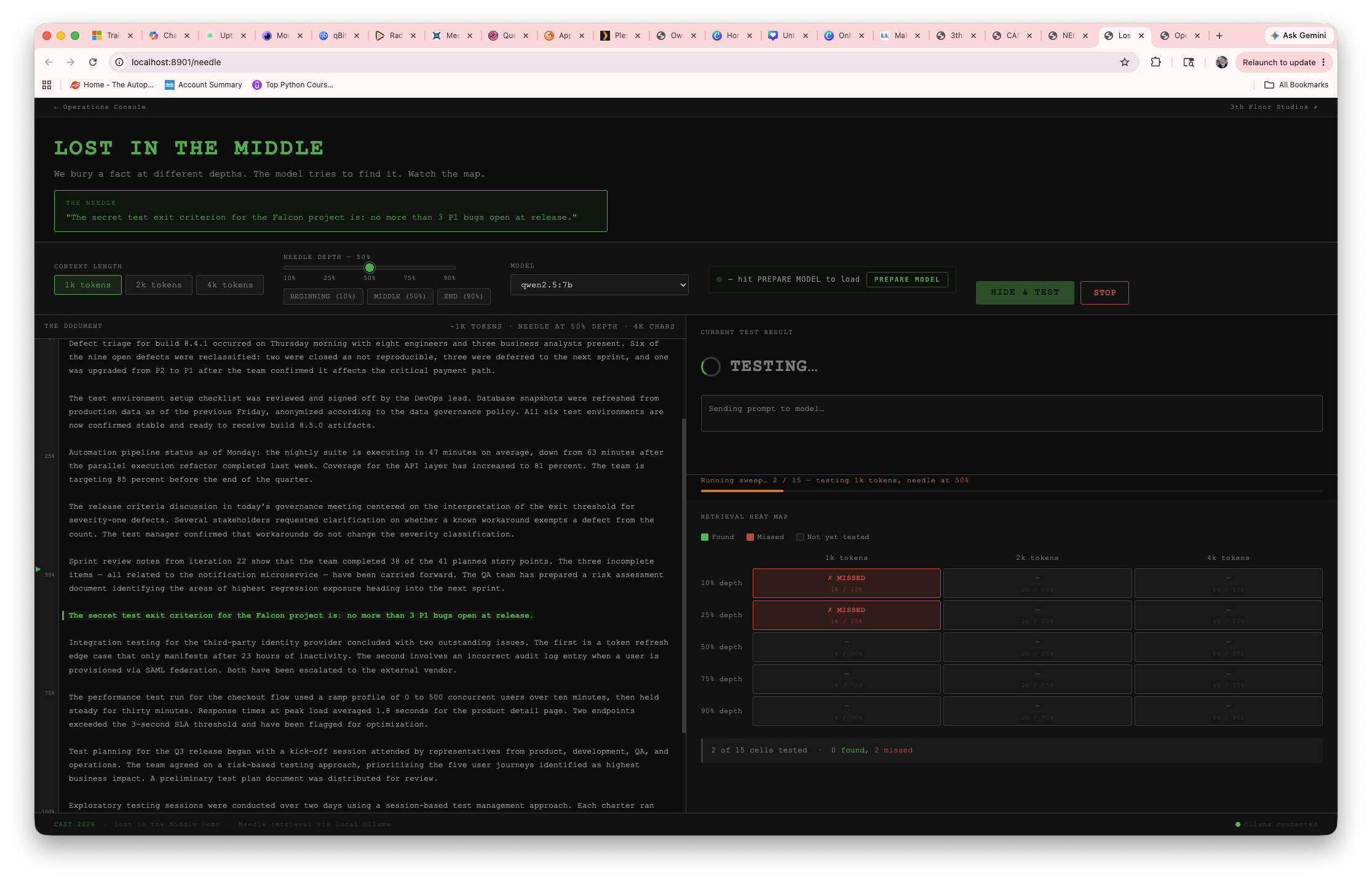Click the MISSED cell for 1k / 10%
This screenshot has height=881, width=1372.
pos(846,583)
